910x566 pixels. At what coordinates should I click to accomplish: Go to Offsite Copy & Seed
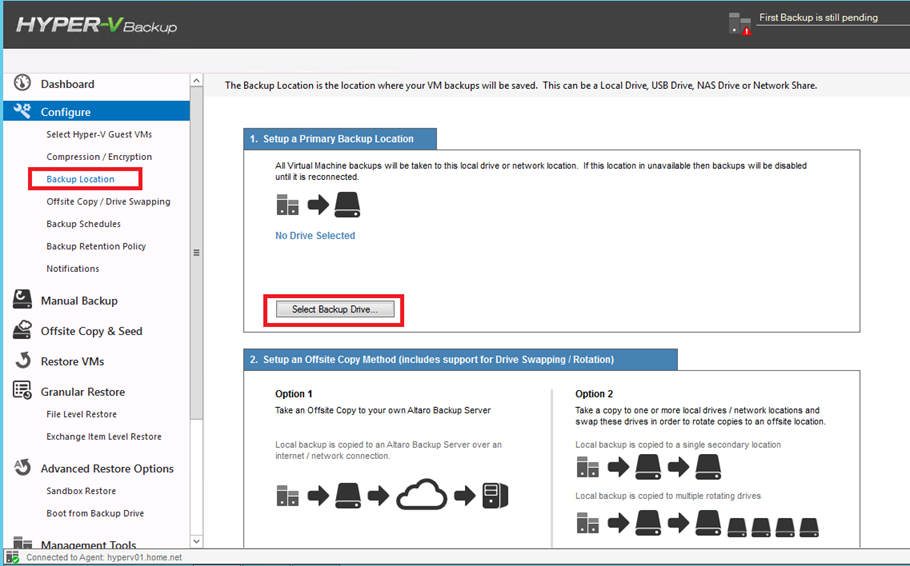point(91,331)
